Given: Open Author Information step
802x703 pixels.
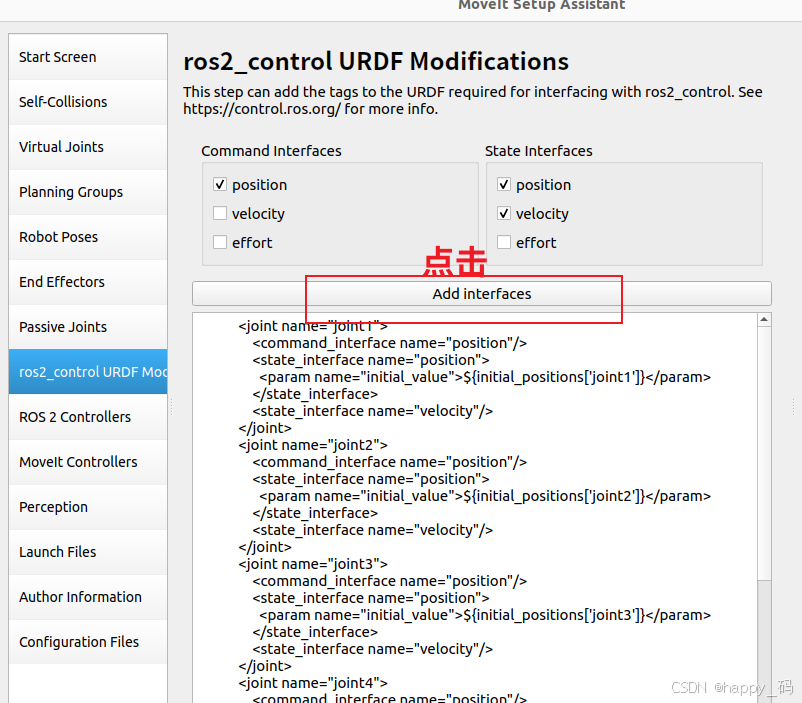Looking at the screenshot, I should (x=88, y=597).
